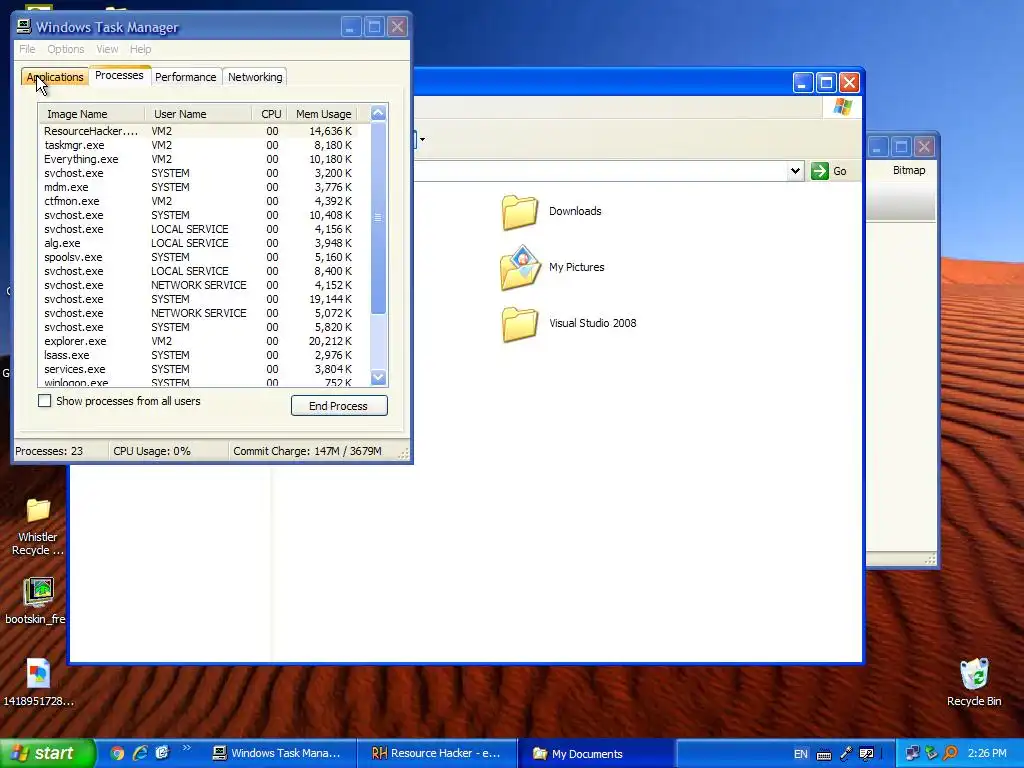Switch to Resource Hacker taskbar button
The image size is (1024, 768).
tap(436, 753)
